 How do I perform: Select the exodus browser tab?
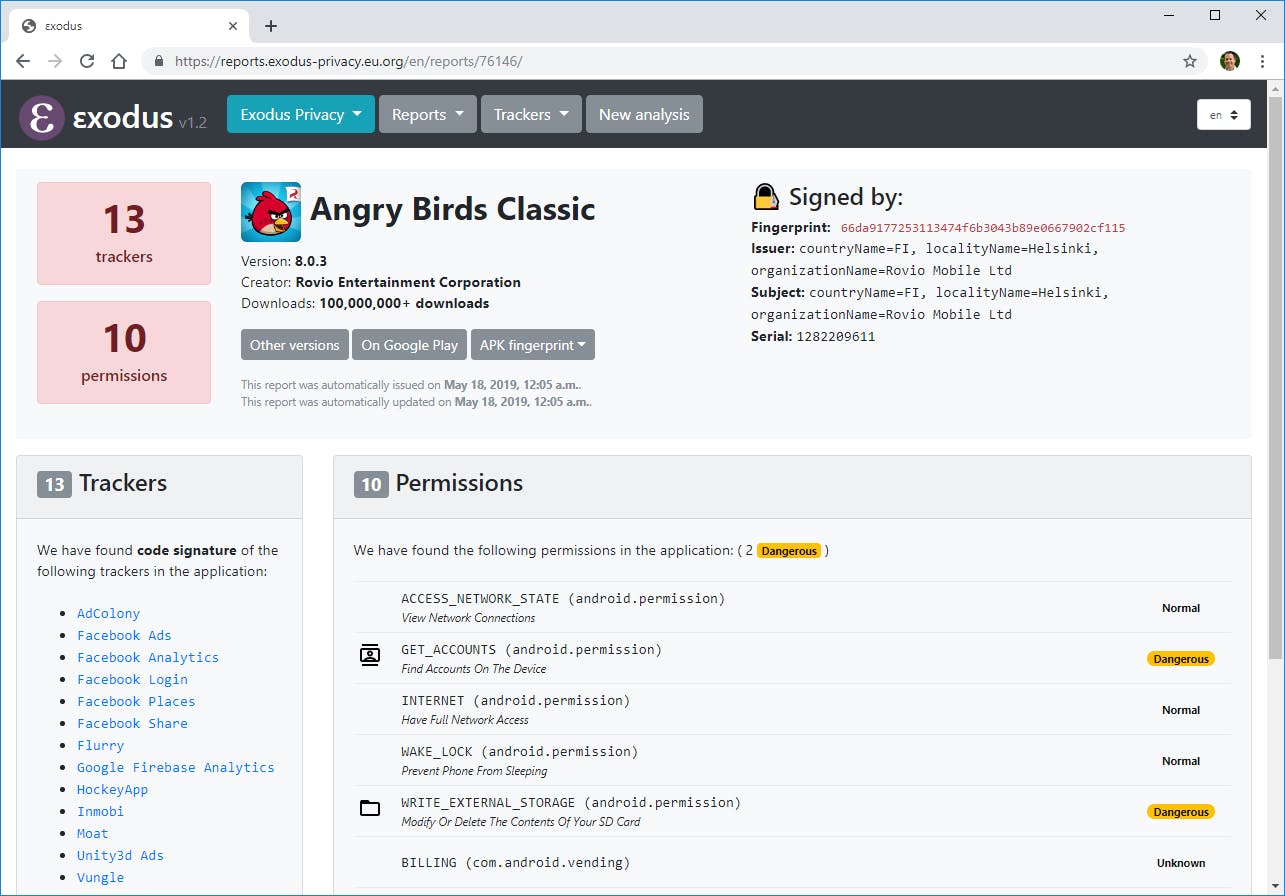click(x=128, y=26)
